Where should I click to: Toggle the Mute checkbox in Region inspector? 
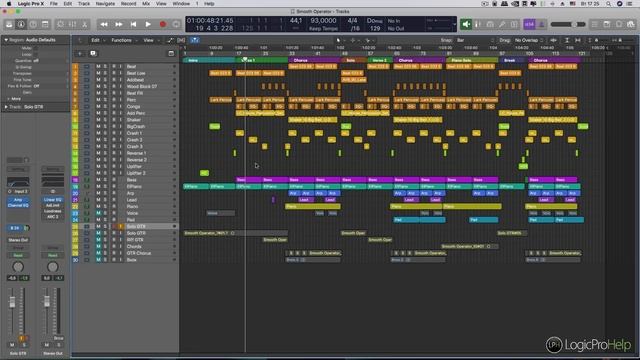pyautogui.click(x=36, y=48)
